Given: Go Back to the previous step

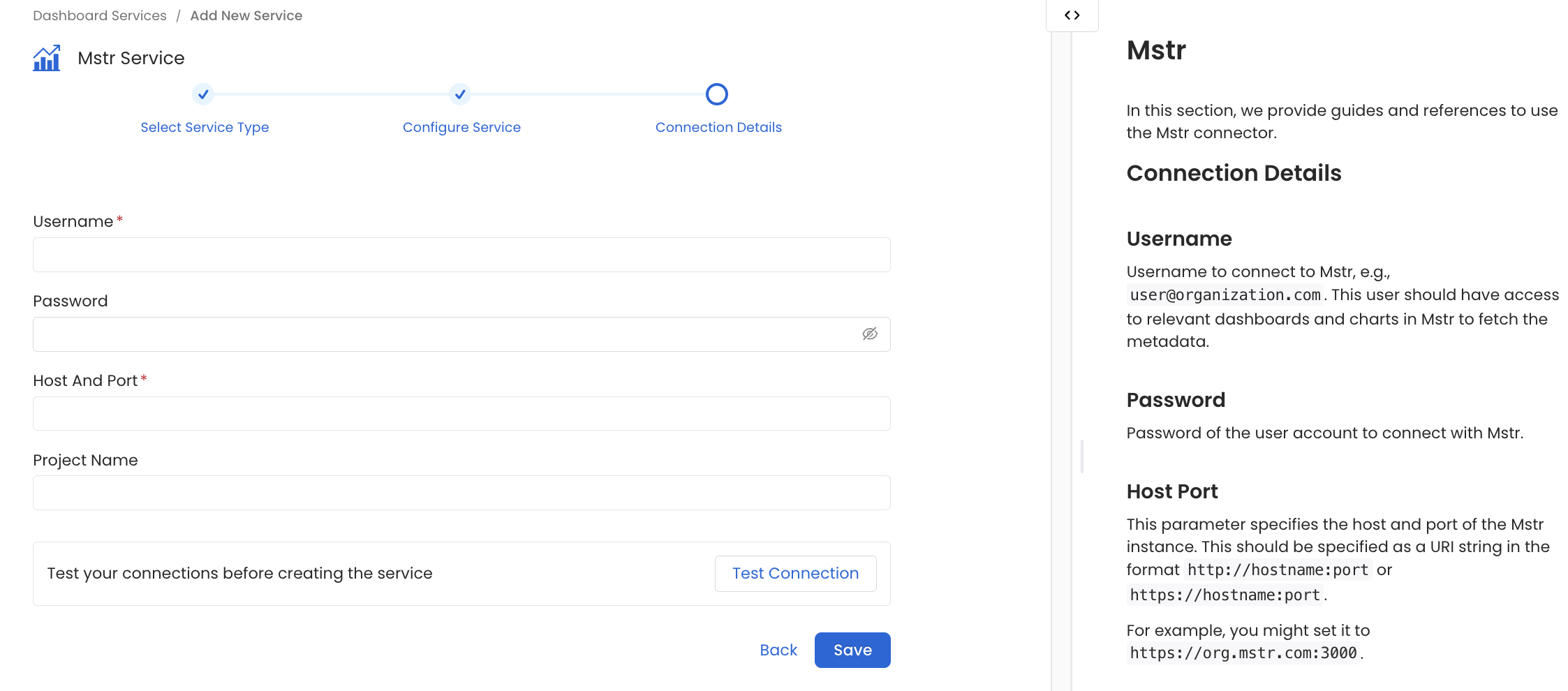Looking at the screenshot, I should 778,650.
